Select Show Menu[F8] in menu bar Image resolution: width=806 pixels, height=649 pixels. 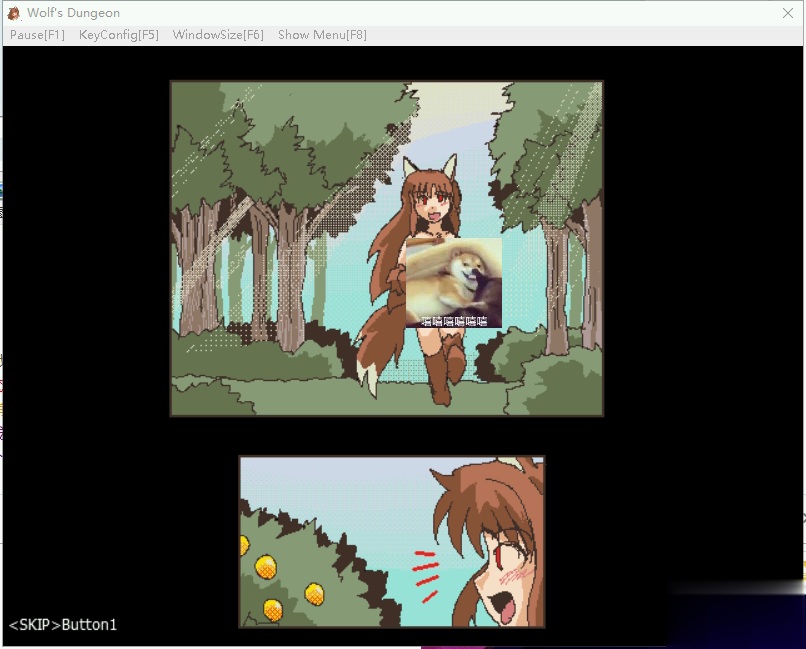point(322,35)
